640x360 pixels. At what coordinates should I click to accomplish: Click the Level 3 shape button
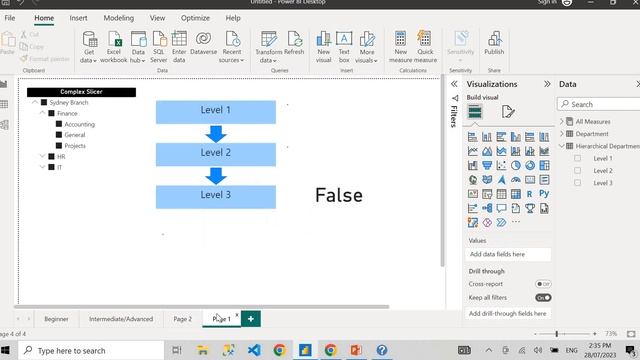coord(216,197)
